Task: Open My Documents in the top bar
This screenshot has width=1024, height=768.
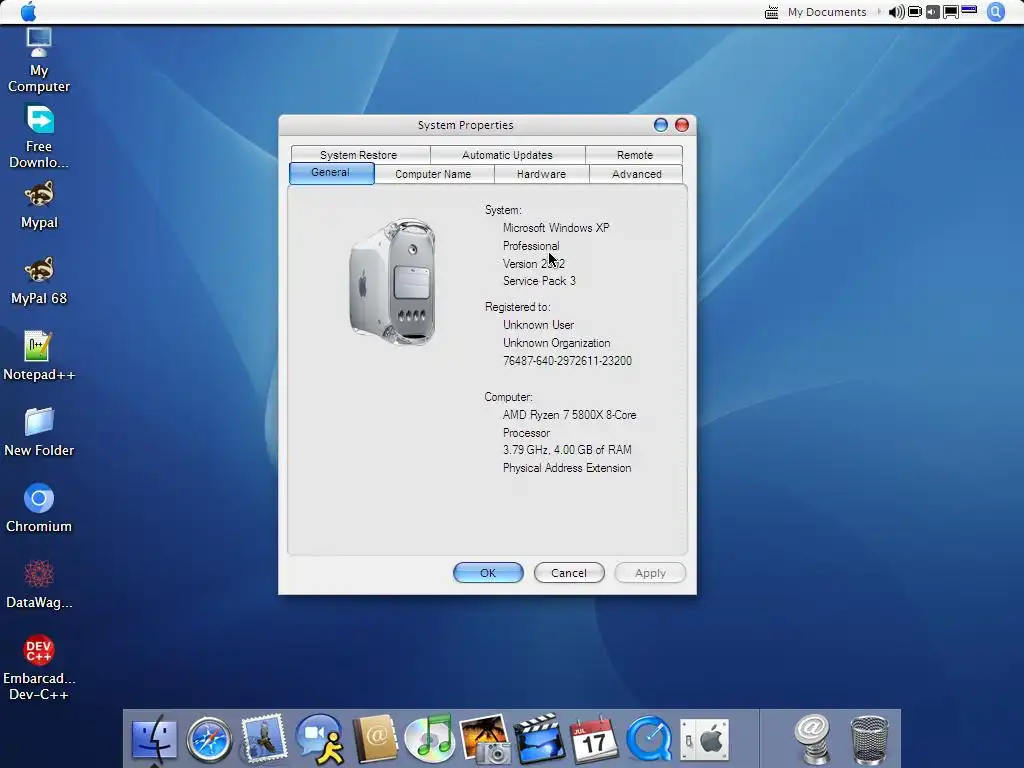Action: pyautogui.click(x=827, y=12)
